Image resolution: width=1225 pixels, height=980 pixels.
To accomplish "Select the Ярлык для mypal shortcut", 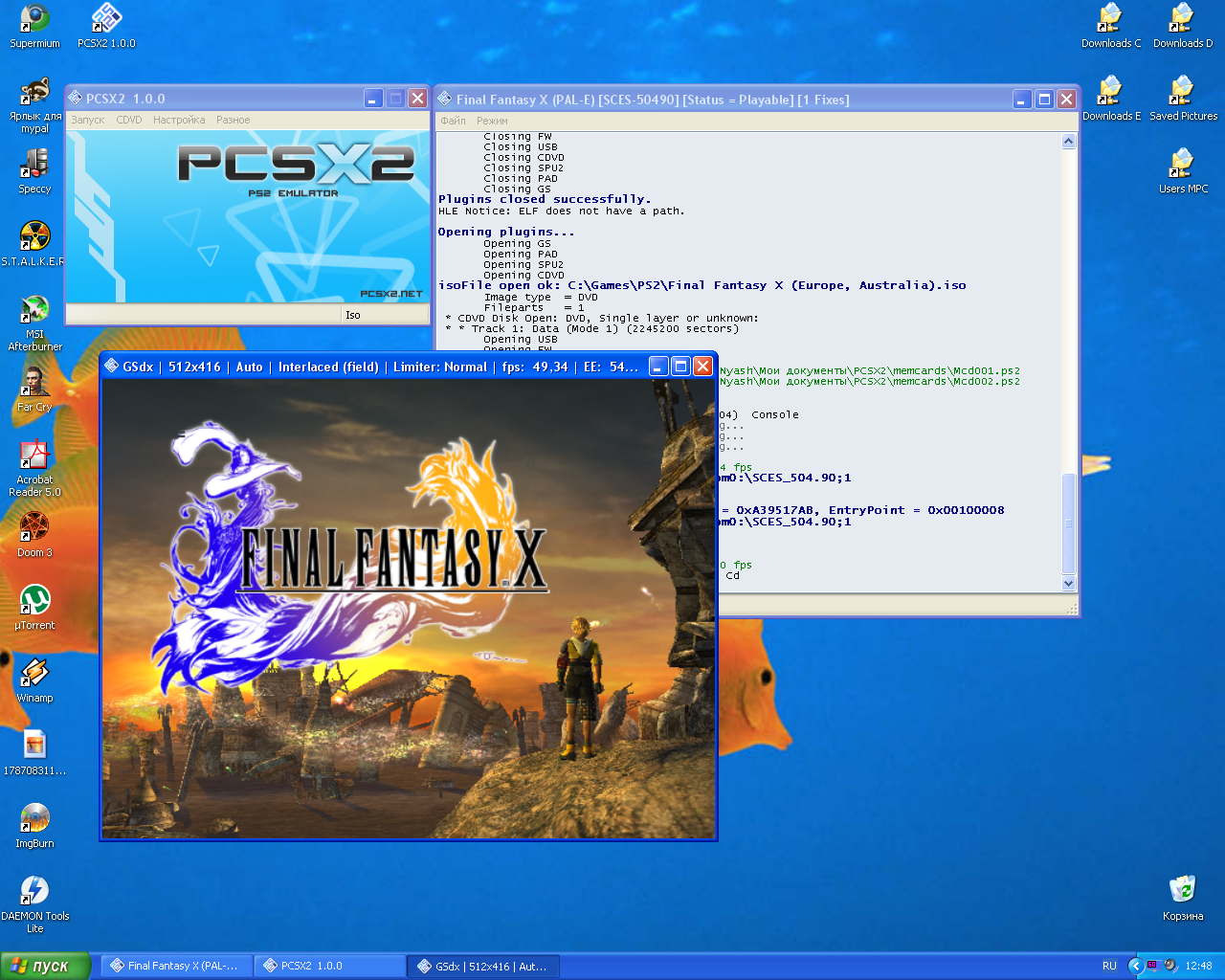I will [x=34, y=105].
